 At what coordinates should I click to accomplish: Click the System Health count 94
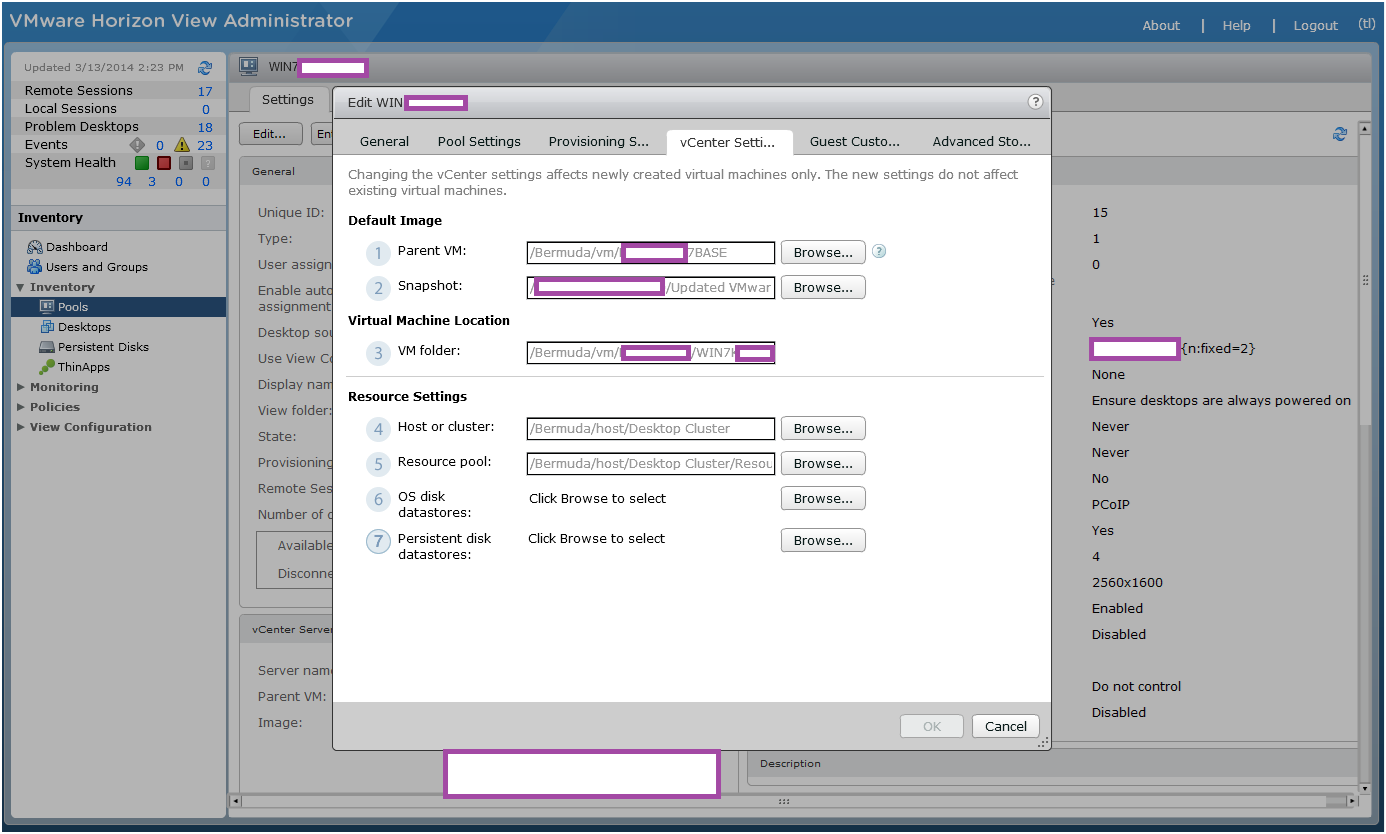coord(124,181)
